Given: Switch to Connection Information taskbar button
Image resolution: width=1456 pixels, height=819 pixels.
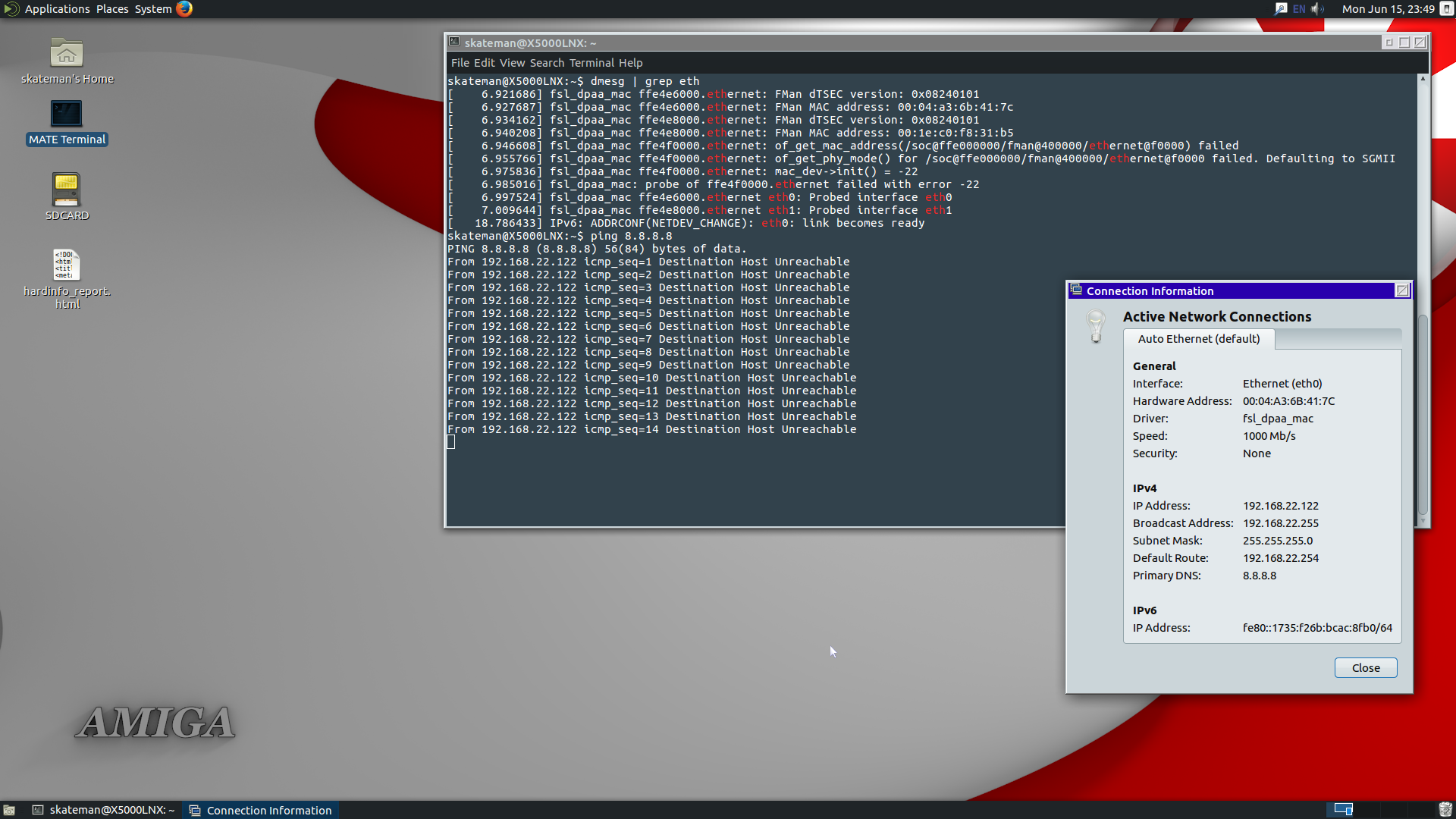Looking at the screenshot, I should [x=261, y=810].
